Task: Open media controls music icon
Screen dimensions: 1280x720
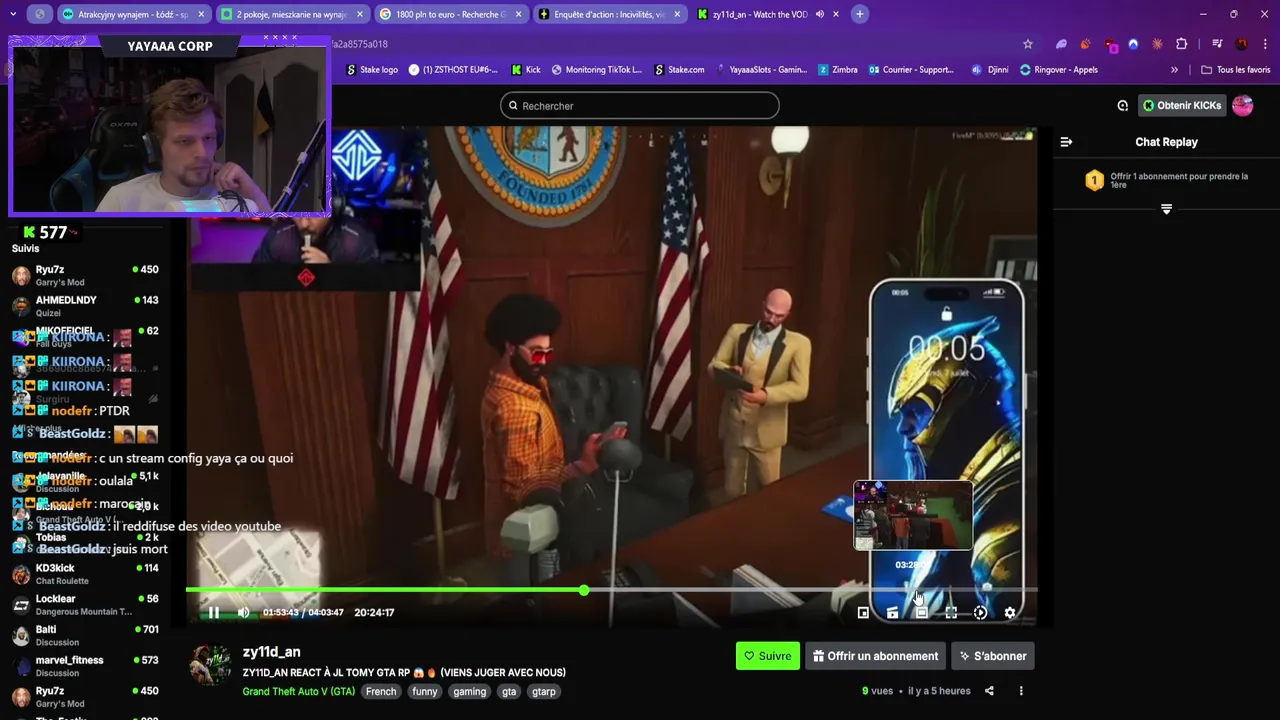Action: [1217, 44]
